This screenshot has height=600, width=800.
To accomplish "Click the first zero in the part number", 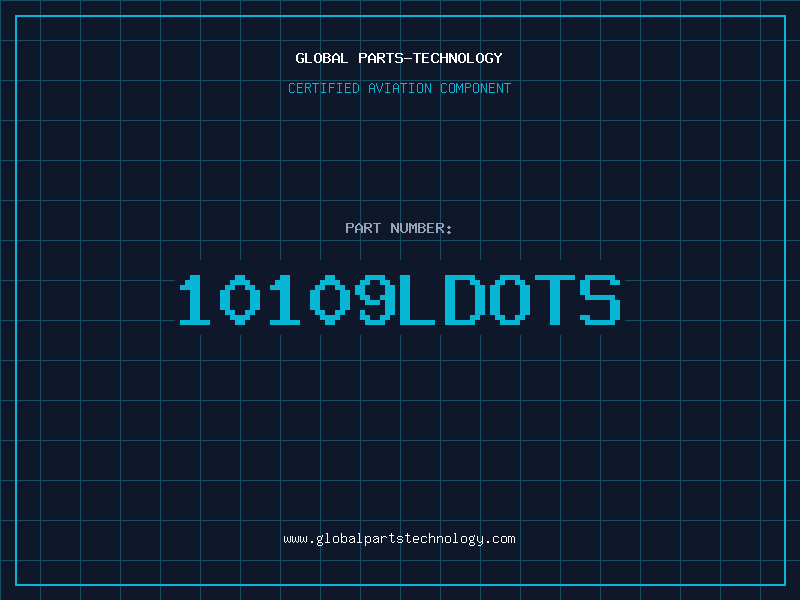I will point(240,300).
